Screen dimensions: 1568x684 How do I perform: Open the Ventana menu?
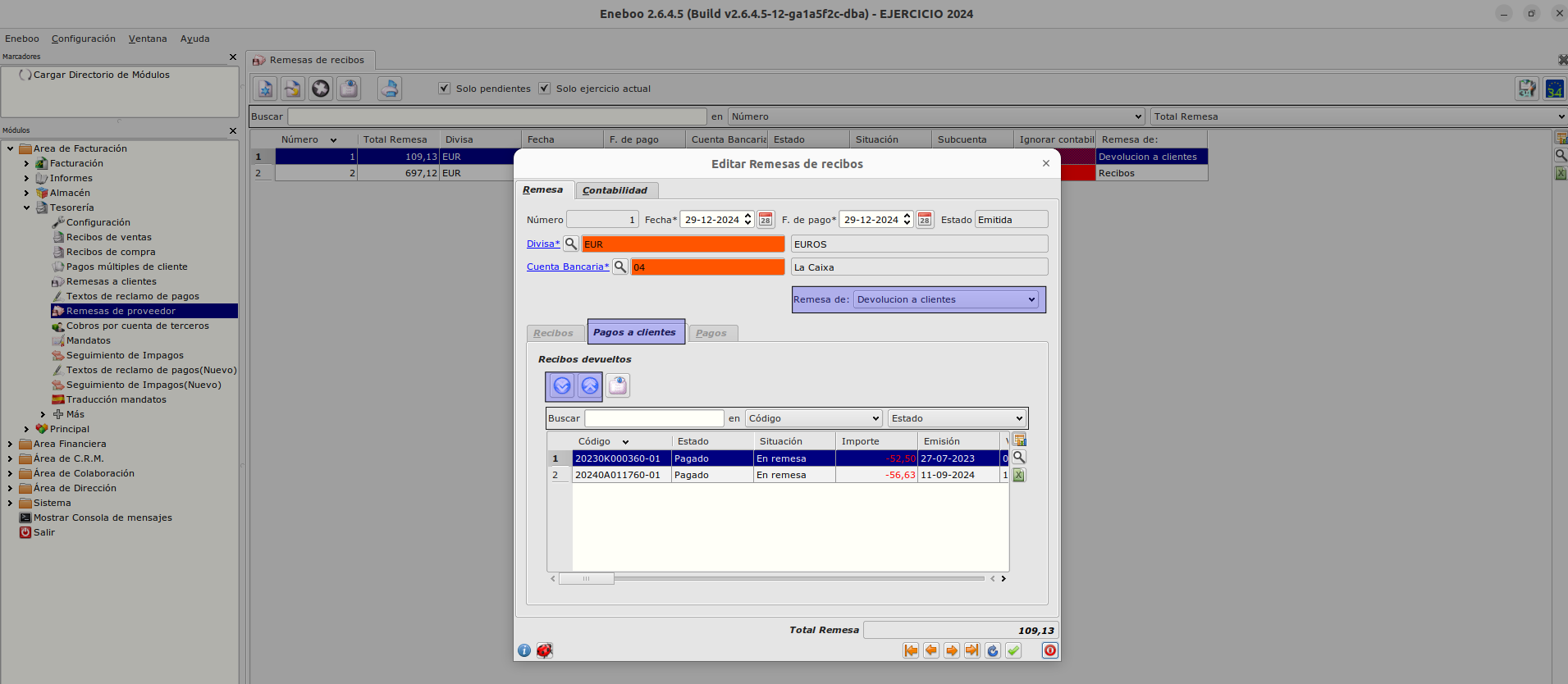(148, 39)
